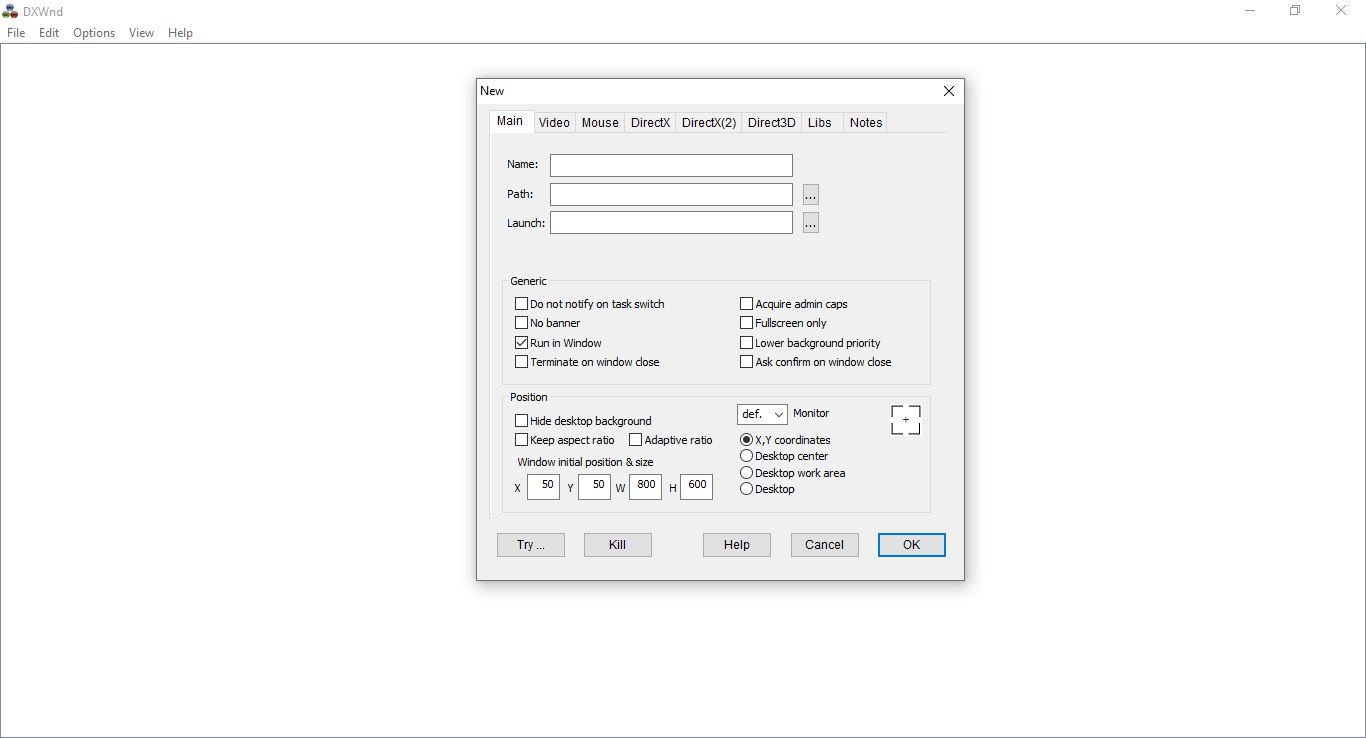Open the Monitor def. dropdown

(x=762, y=414)
